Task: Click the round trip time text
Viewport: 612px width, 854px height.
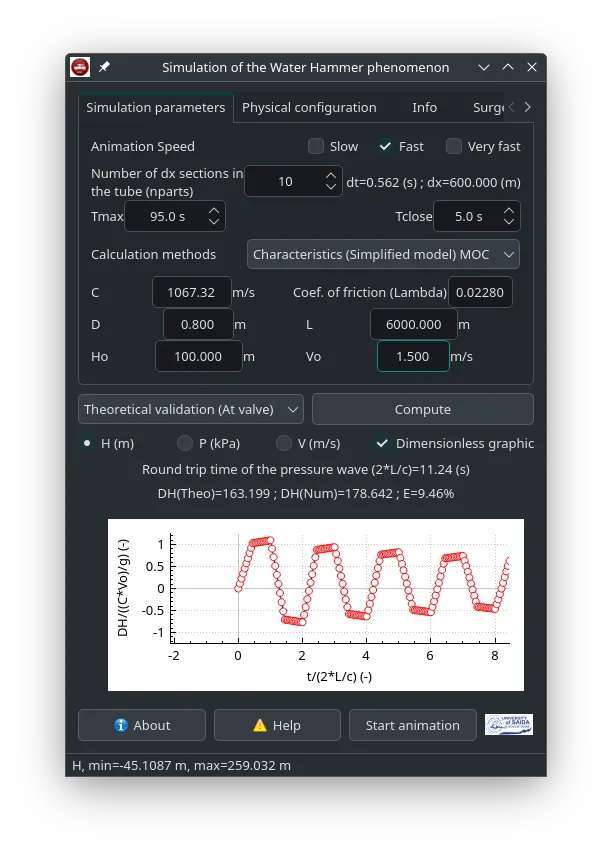Action: 306,469
